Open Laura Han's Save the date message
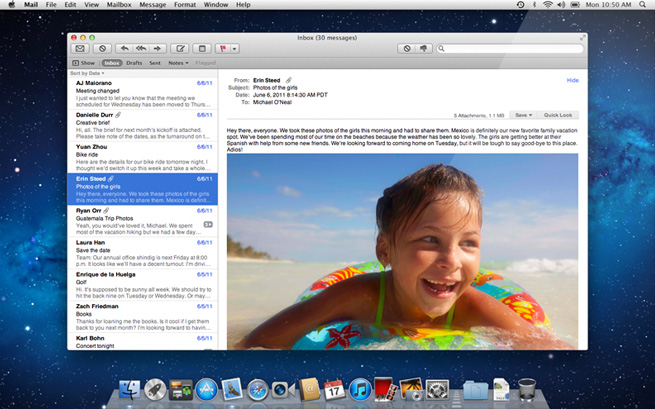This screenshot has height=409, width=655. pos(142,253)
